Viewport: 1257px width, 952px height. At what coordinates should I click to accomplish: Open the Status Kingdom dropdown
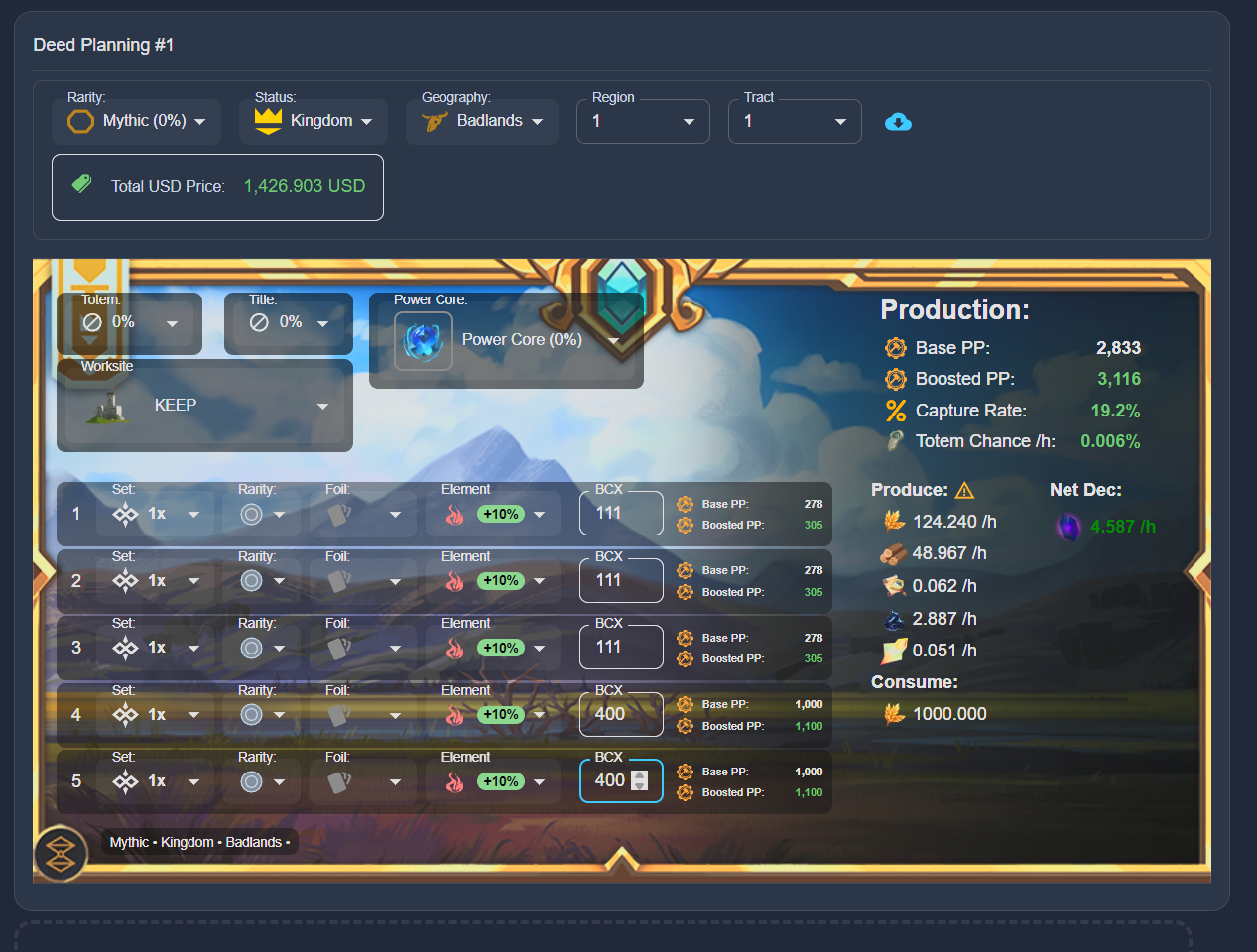pyautogui.click(x=314, y=121)
